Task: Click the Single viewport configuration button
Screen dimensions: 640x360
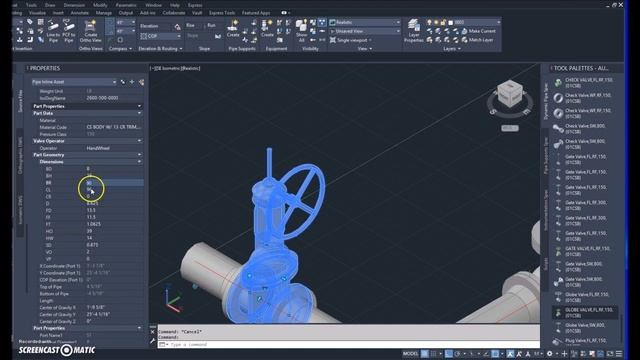Action: pos(350,40)
